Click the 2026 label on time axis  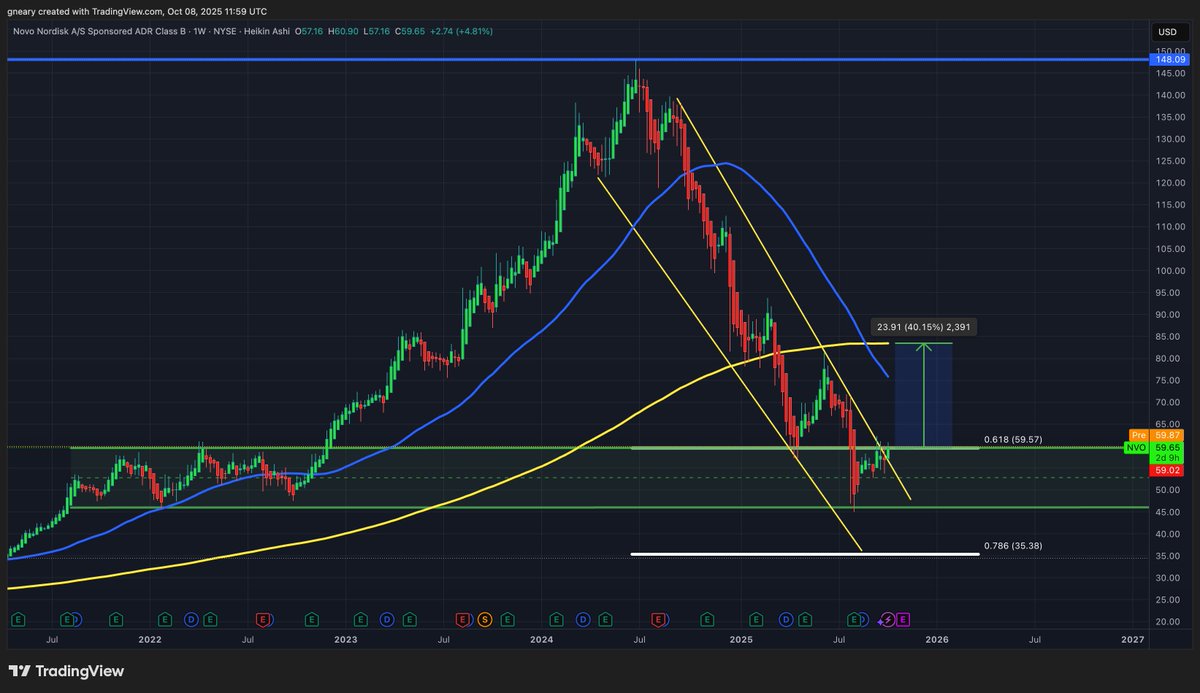(937, 638)
